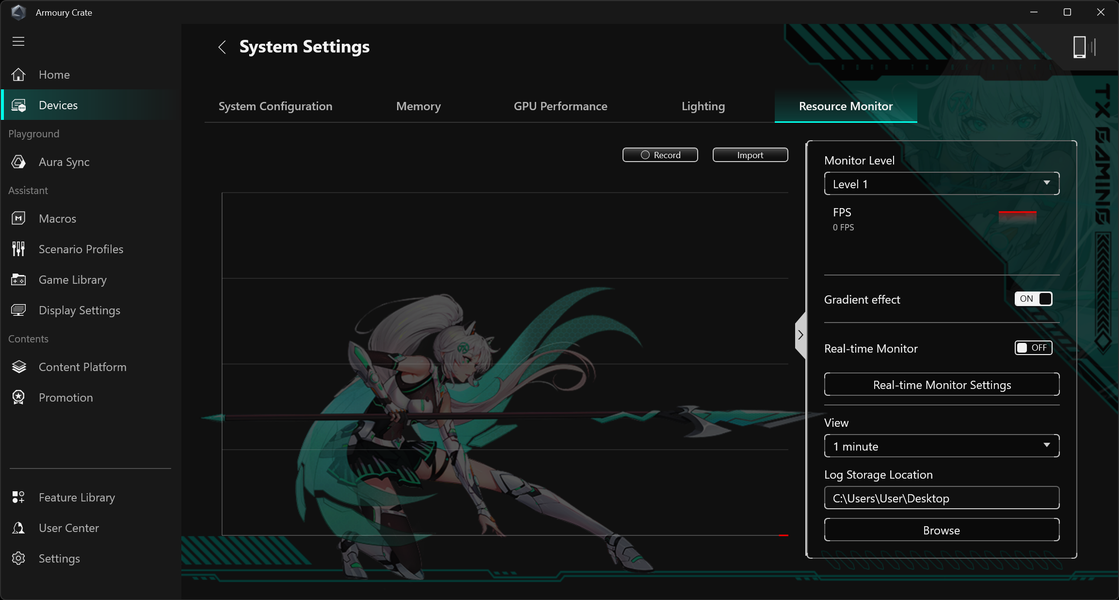The image size is (1119, 600).
Task: Click the Settings gear icon
Action: pyautogui.click(x=19, y=559)
